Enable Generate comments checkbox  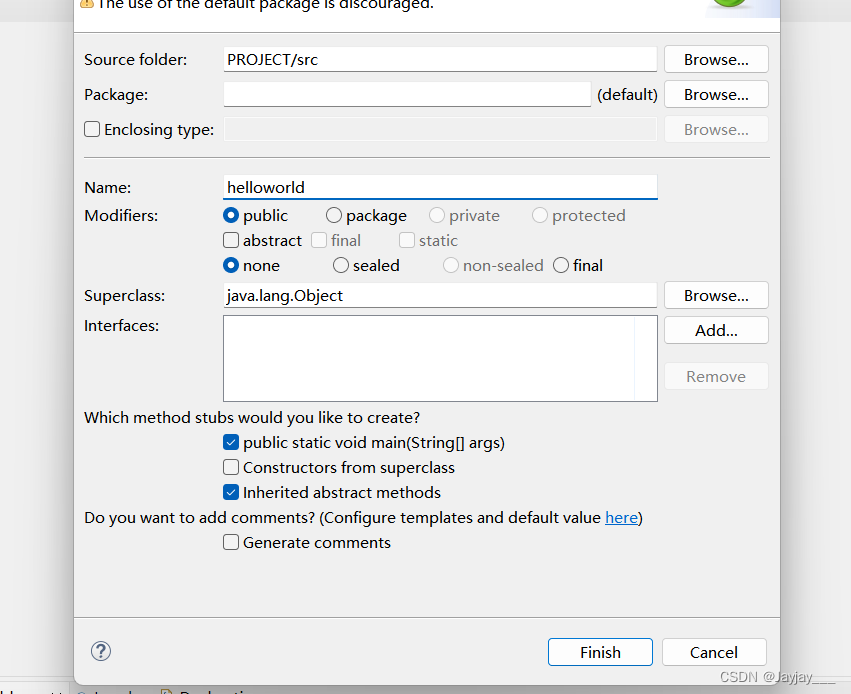coord(231,543)
